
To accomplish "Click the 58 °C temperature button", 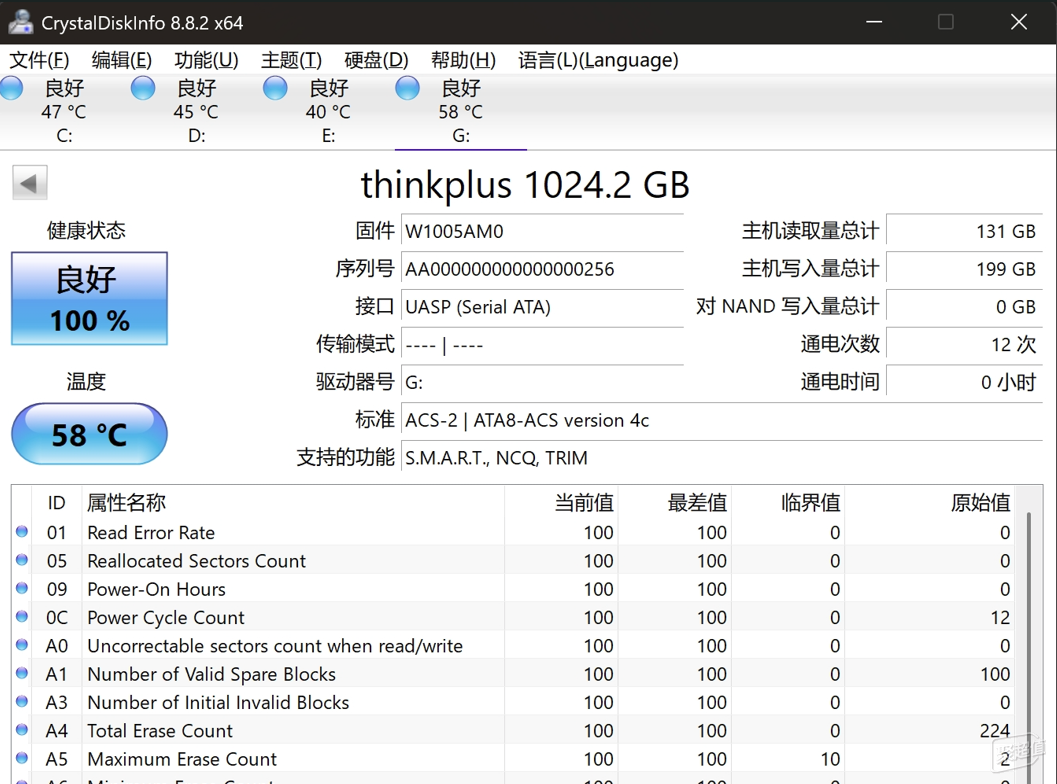I will [x=90, y=434].
